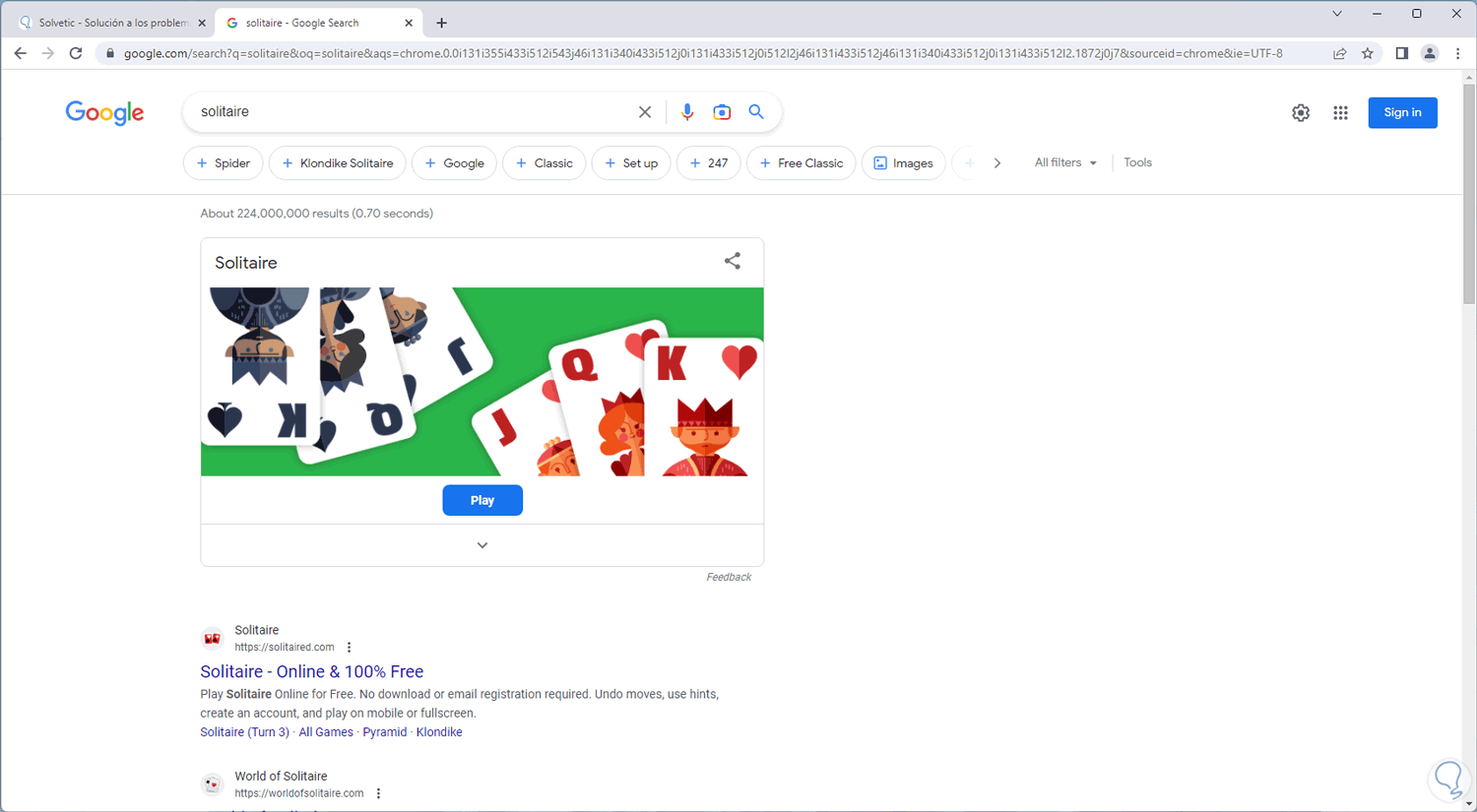The width and height of the screenshot is (1477, 812).
Task: Click the https://solitaired.com URL text
Action: pos(285,648)
